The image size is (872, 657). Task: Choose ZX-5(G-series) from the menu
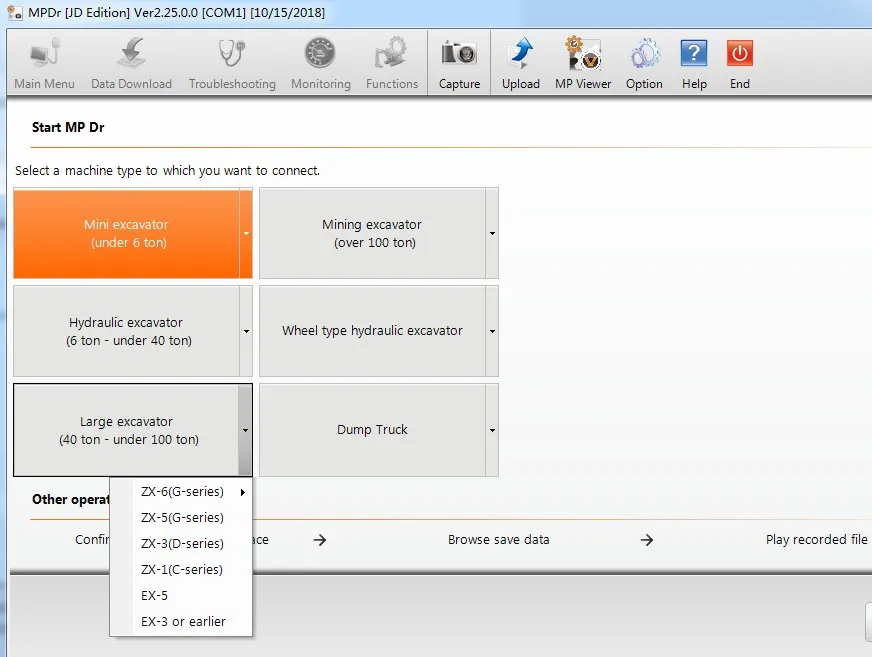point(181,517)
